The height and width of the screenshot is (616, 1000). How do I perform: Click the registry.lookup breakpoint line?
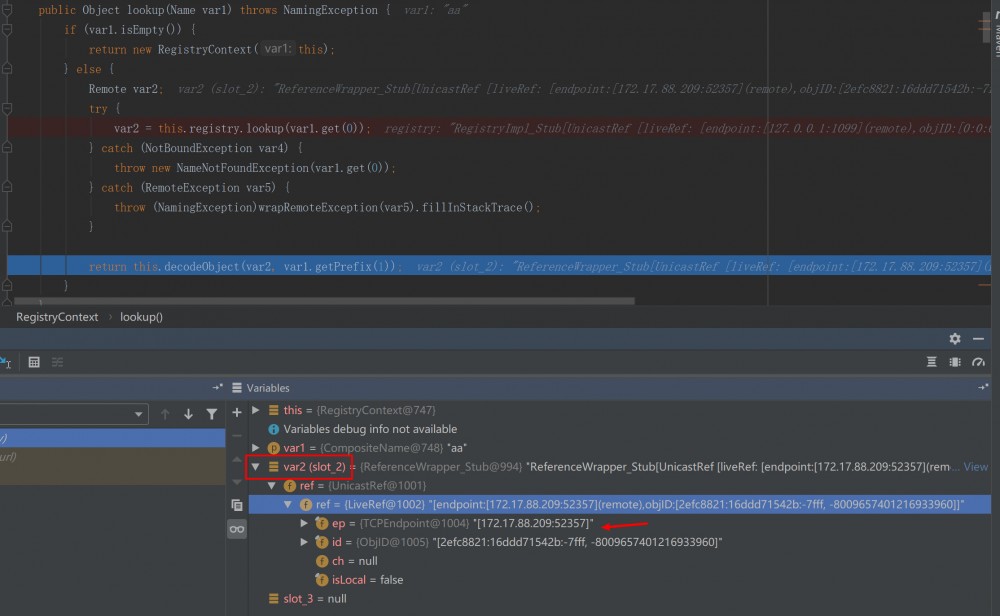pos(499,128)
